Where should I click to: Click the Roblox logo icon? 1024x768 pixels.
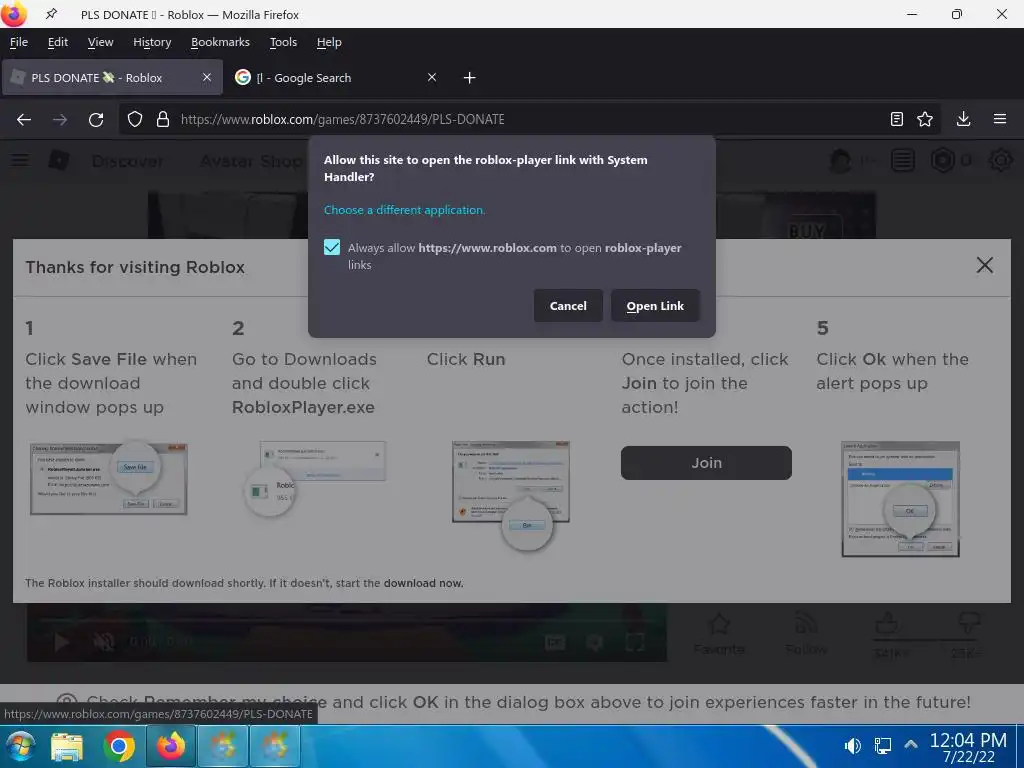pyautogui.click(x=59, y=160)
